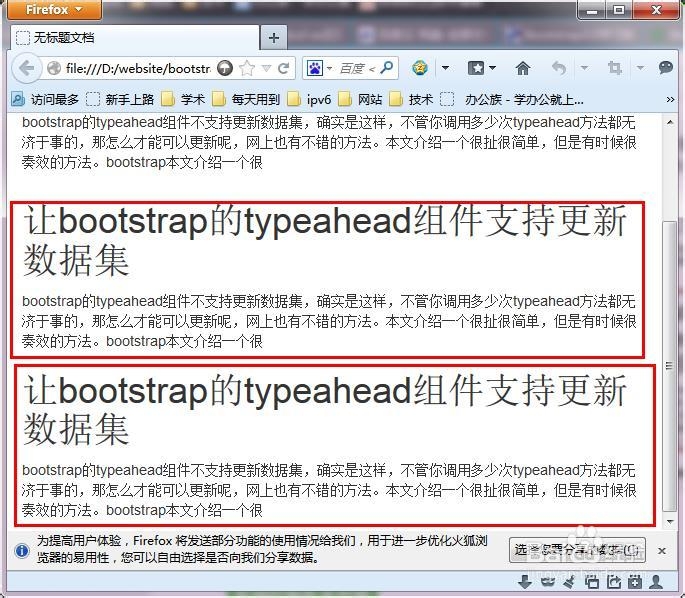The image size is (685, 598).
Task: Click the address bar file URL
Action: pos(138,69)
